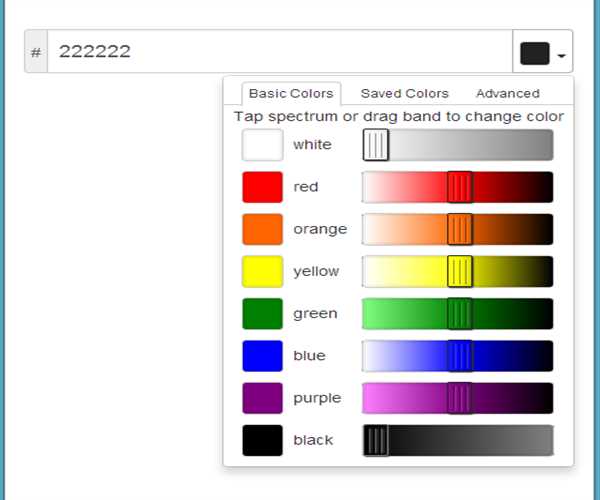Screen dimensions: 600x500
Task: Click the white color swatch
Action: point(262,145)
